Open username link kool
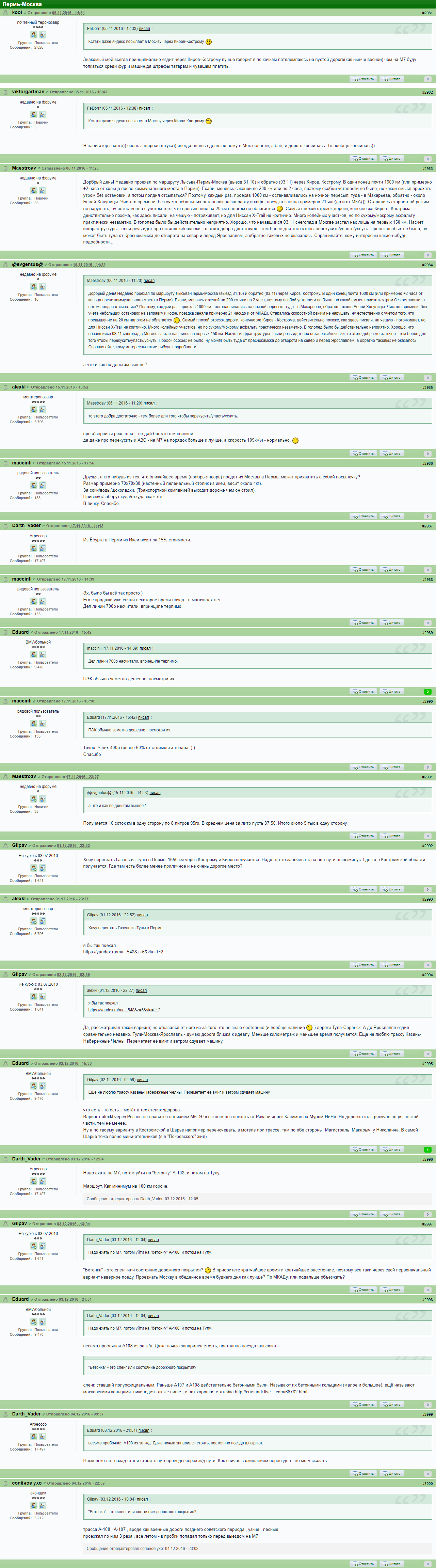 tap(17, 12)
